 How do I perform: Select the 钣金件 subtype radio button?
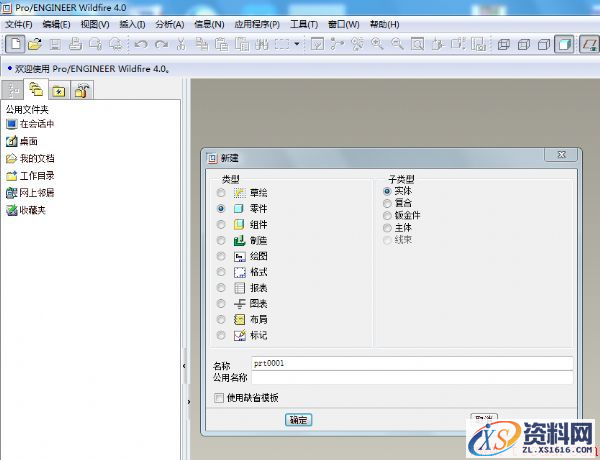[387, 215]
